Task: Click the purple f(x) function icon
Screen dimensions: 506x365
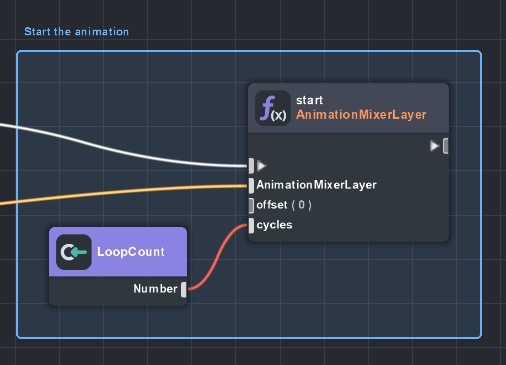Action: (x=273, y=108)
